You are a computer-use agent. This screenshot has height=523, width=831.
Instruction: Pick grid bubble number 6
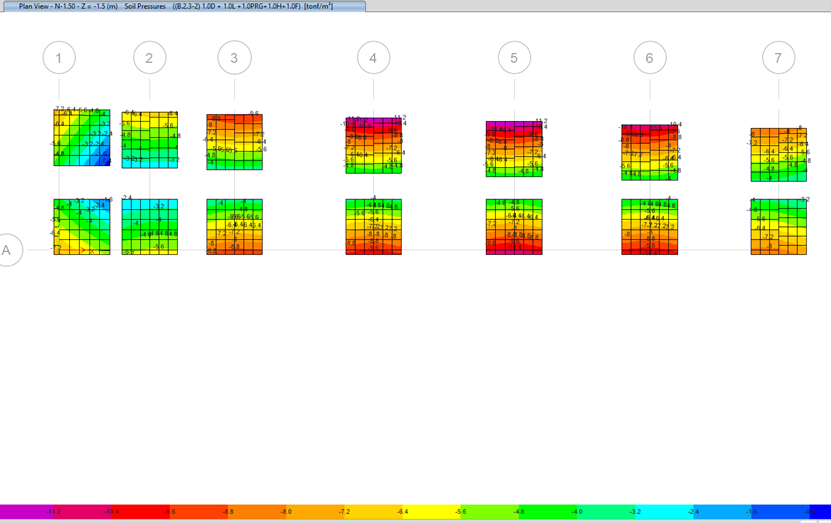click(x=649, y=59)
